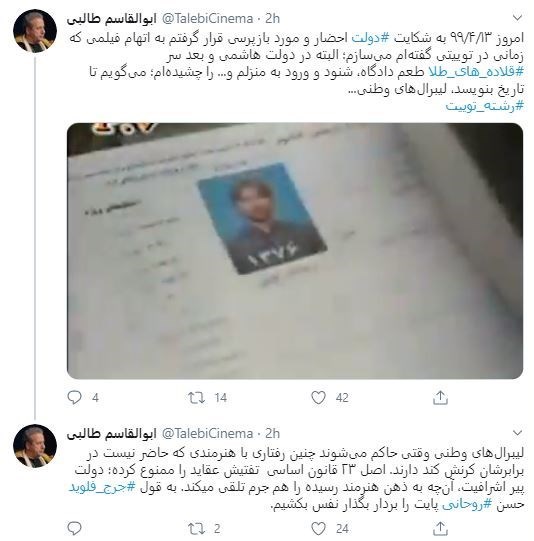Share the first tweet
This screenshot has height=541, width=534.
click(440, 397)
